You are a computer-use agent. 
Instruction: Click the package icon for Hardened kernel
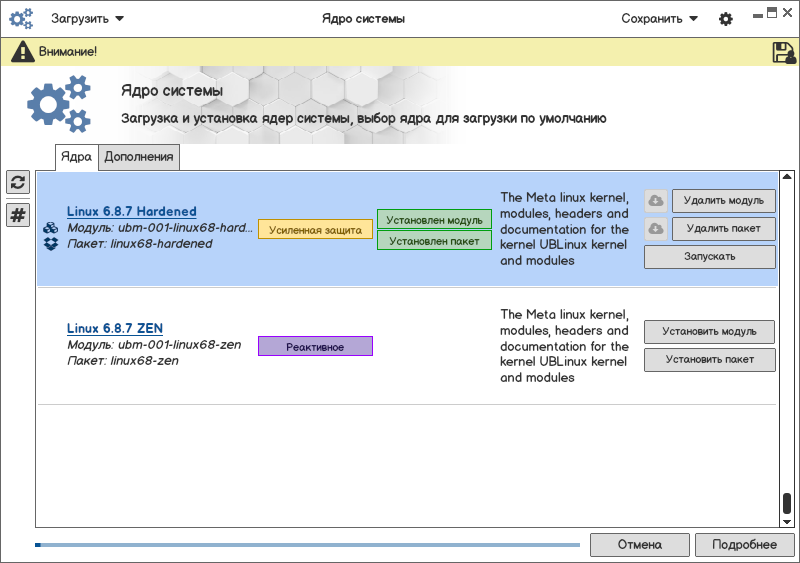click(50, 244)
